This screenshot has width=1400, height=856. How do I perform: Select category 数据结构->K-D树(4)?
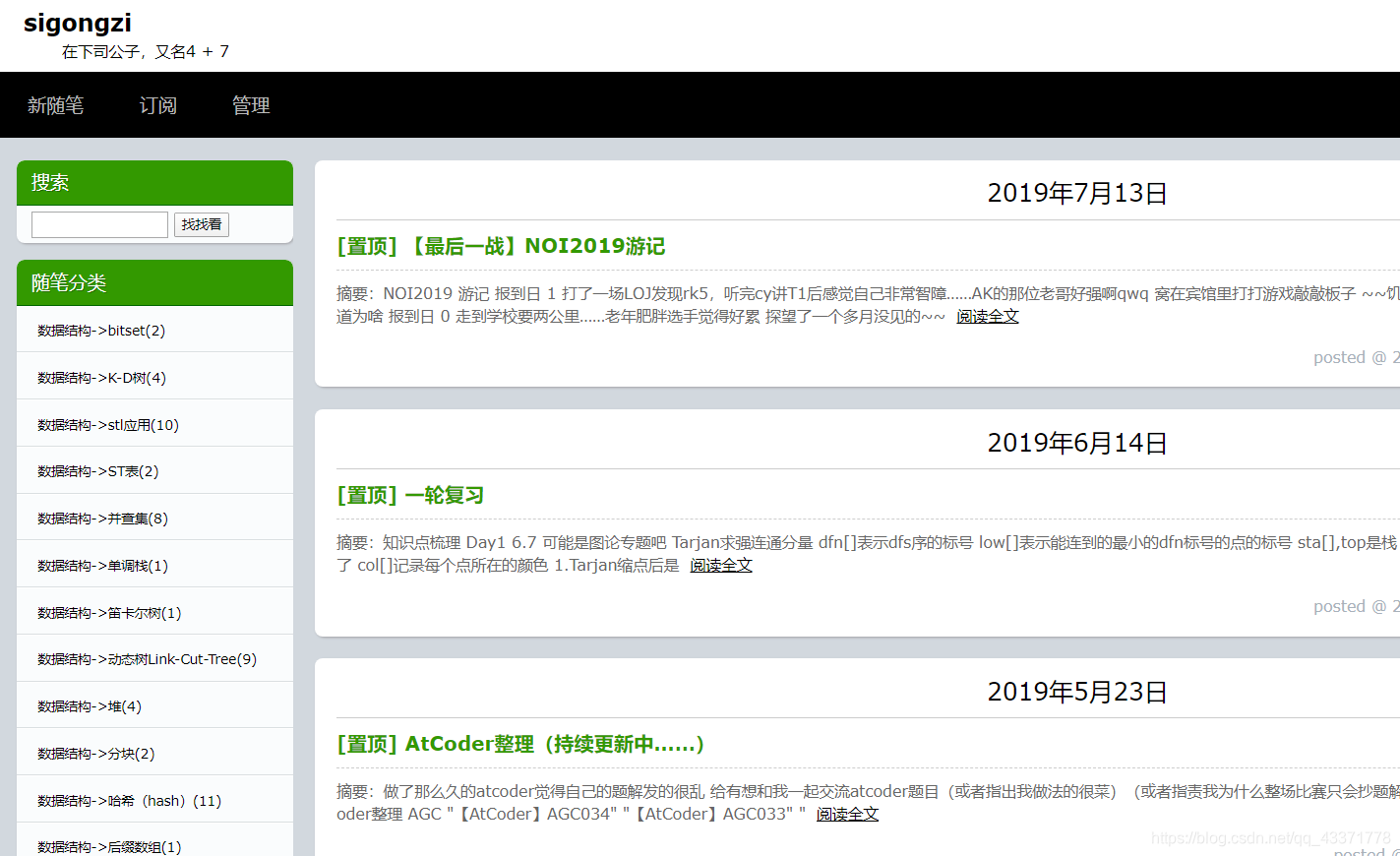[98, 377]
